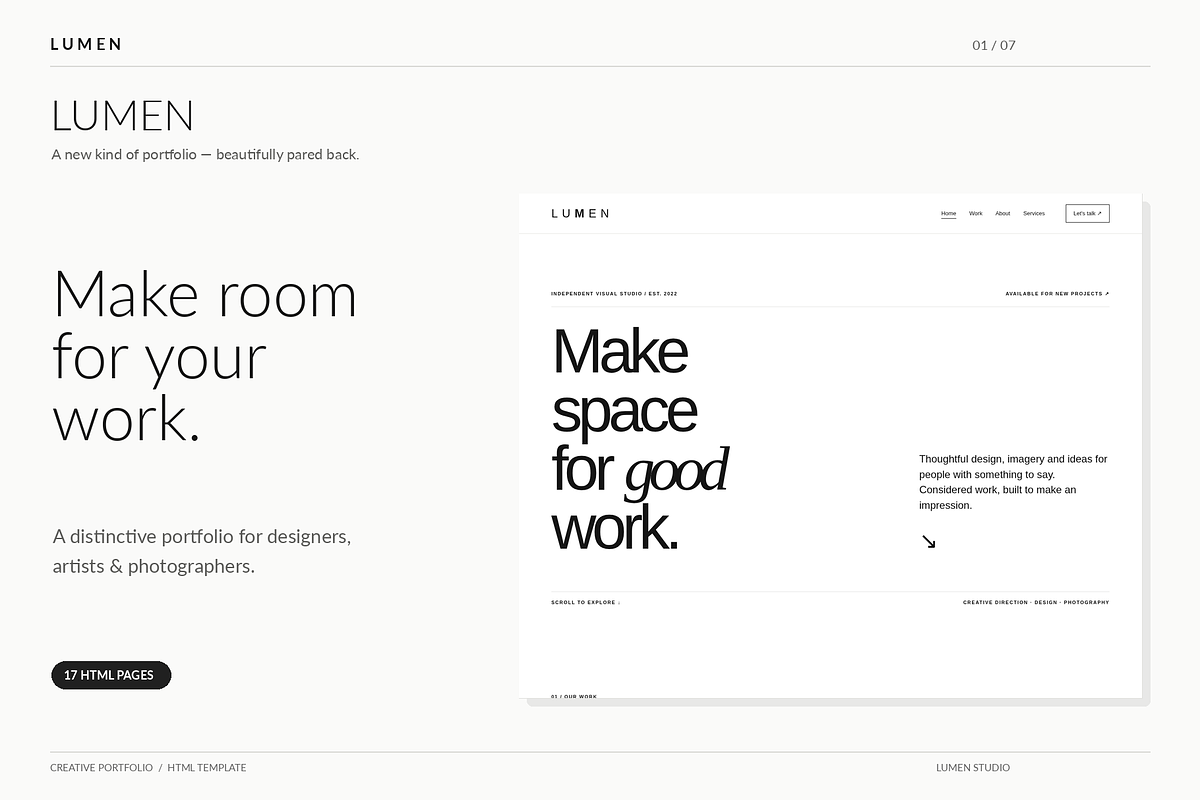Click the website preview mockup thumbnail
The width and height of the screenshot is (1200, 800).
(830, 446)
